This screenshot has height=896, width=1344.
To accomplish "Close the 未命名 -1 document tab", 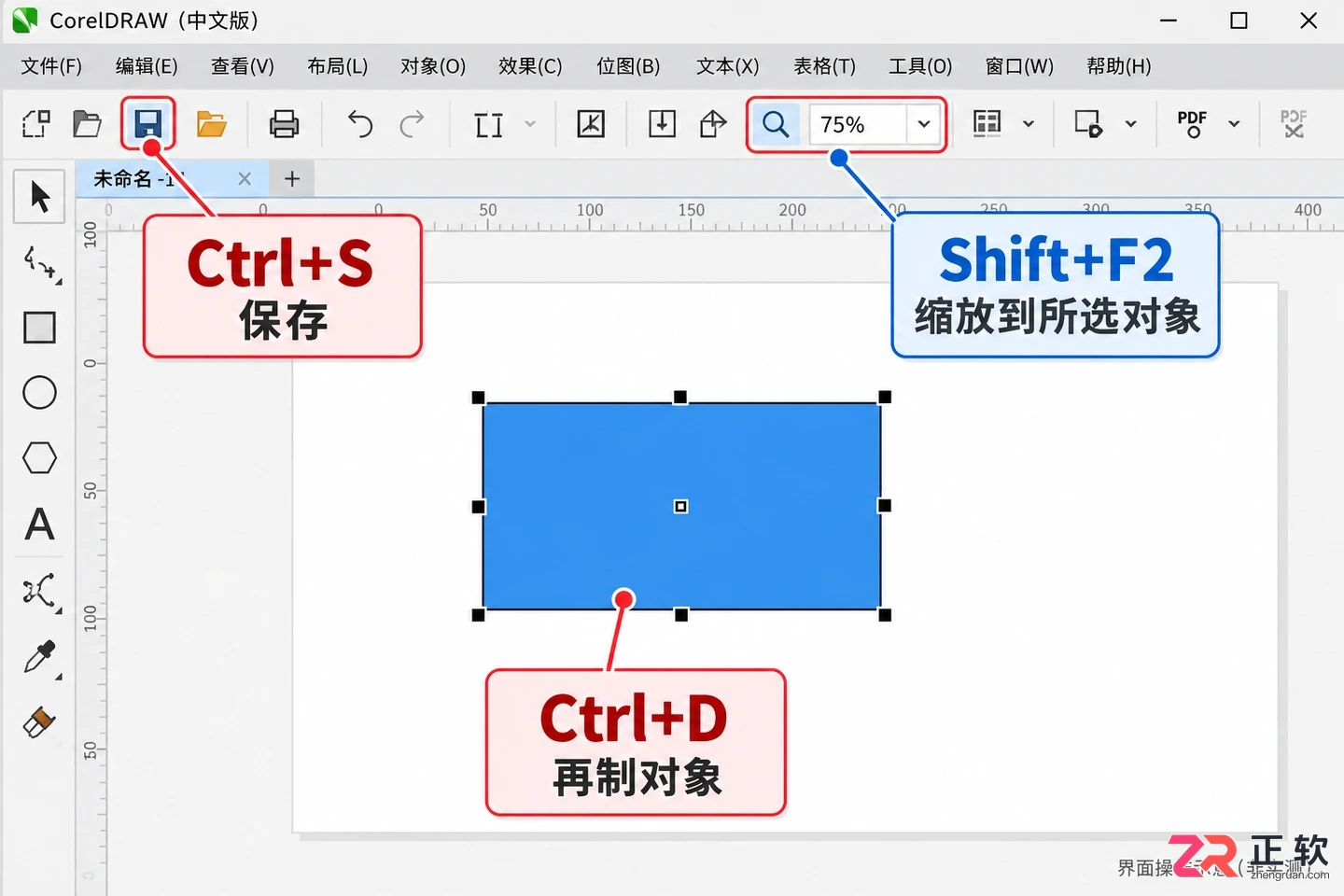I will coord(245,178).
